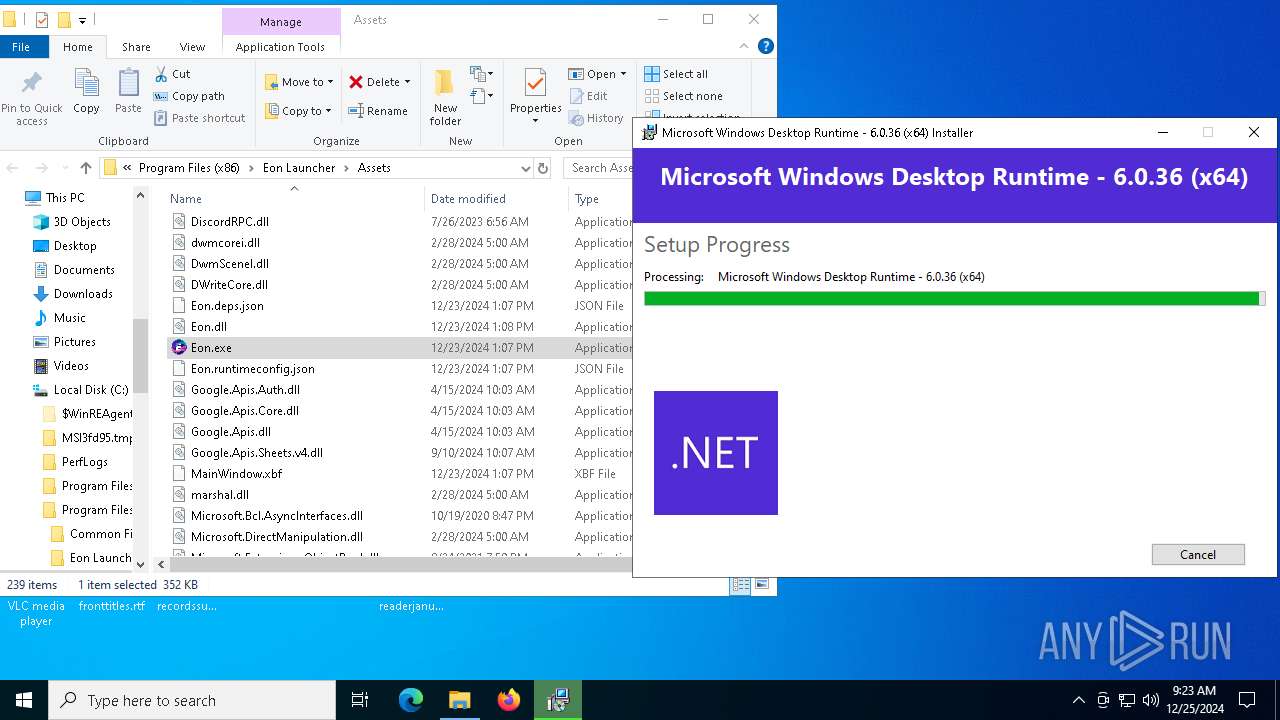The image size is (1280, 720).
Task: Open Firefox from the taskbar
Action: (x=509, y=700)
